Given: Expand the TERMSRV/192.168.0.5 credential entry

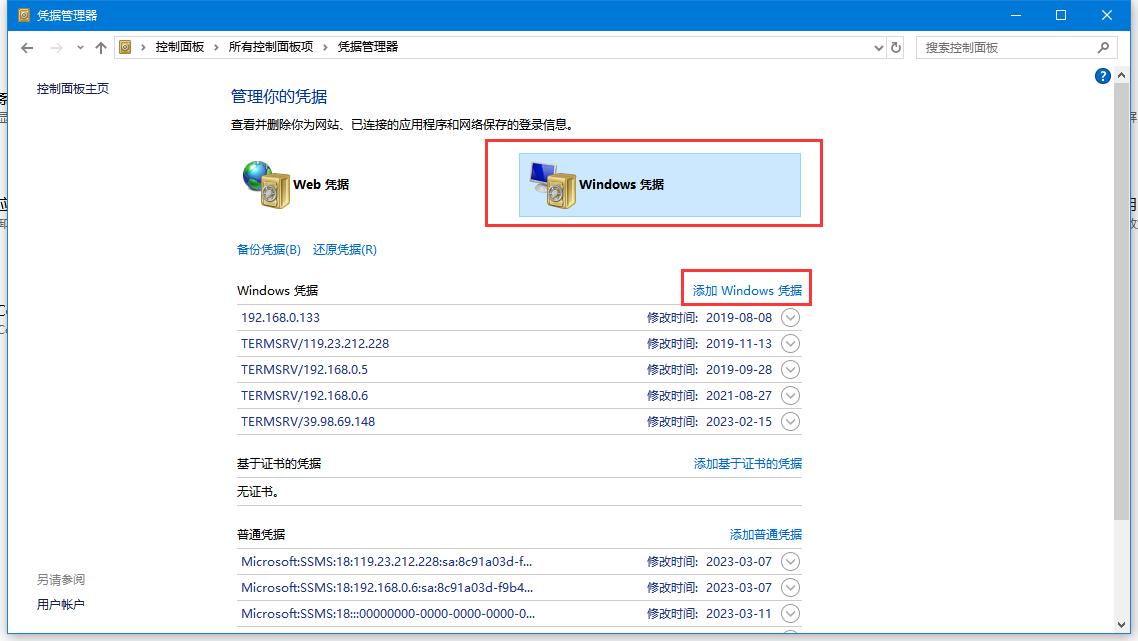Looking at the screenshot, I should (790, 369).
